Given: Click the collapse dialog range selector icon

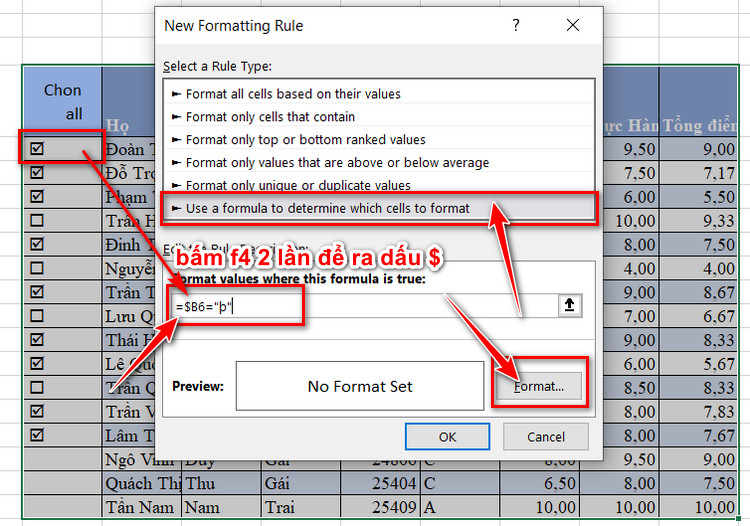Looking at the screenshot, I should point(569,305).
